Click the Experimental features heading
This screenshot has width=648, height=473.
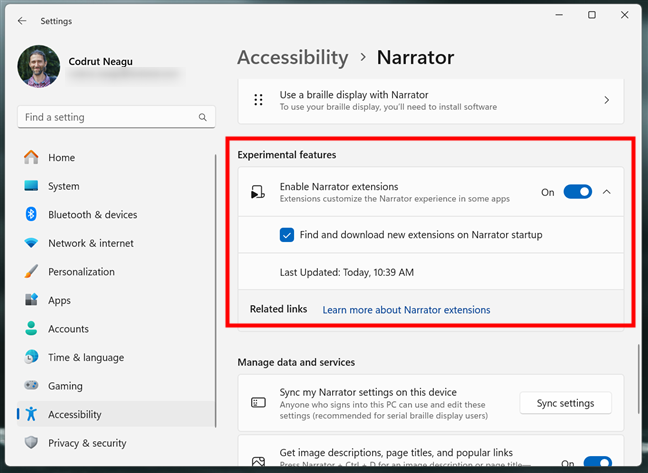coord(287,154)
